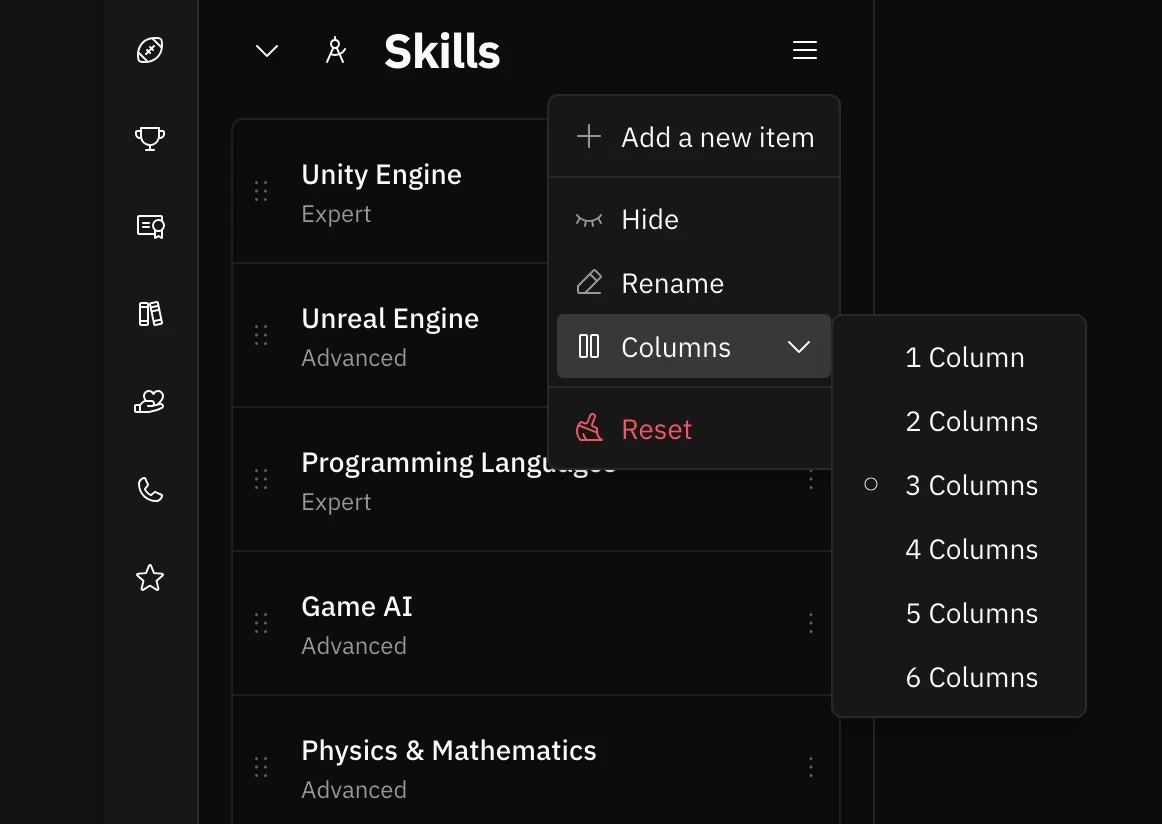The height and width of the screenshot is (824, 1162).
Task: Click the Unity Engine drag handle
Action: [261, 190]
